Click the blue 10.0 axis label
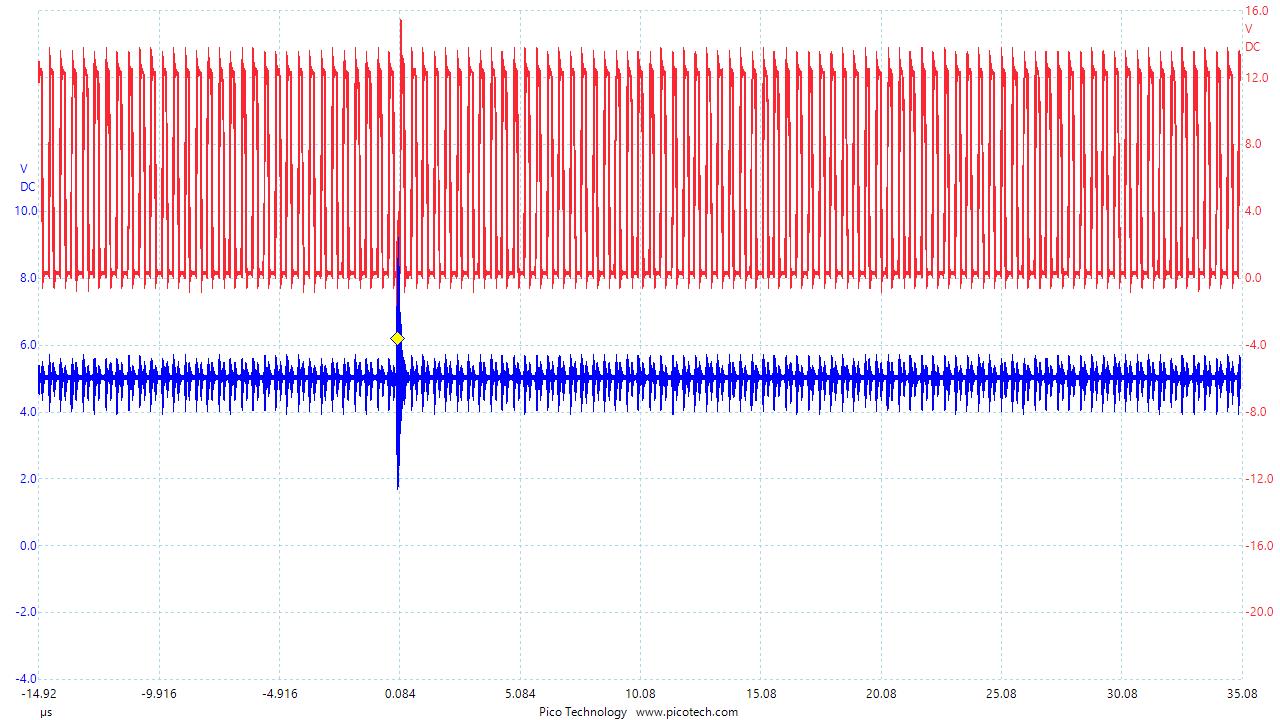This screenshot has width=1280, height=720. click(x=25, y=210)
